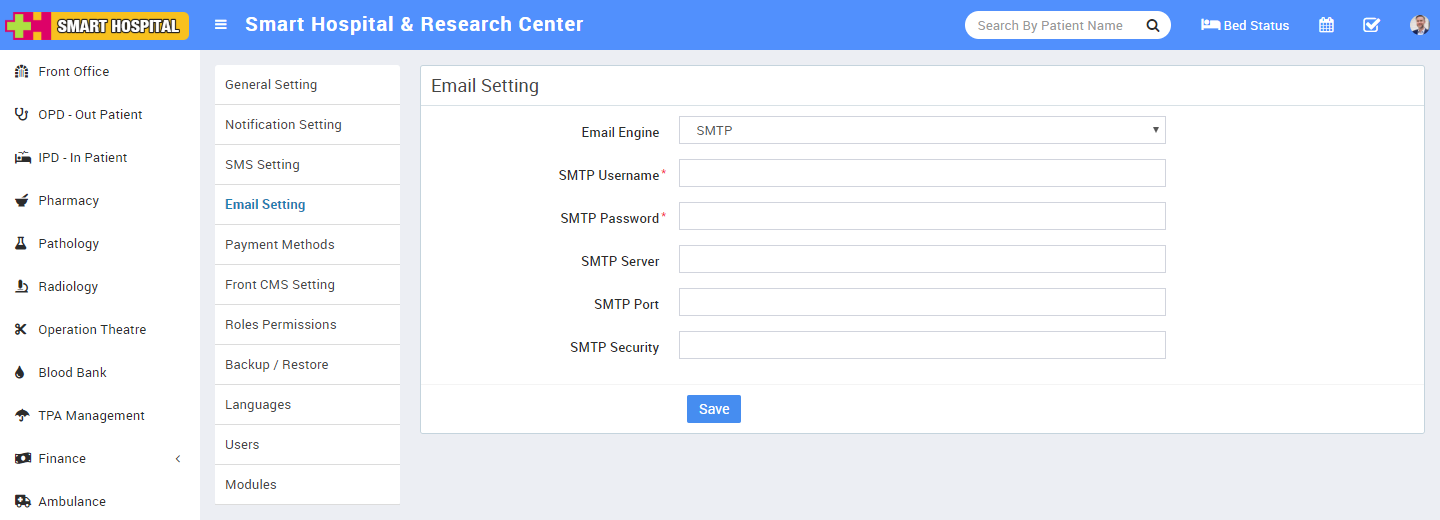The width and height of the screenshot is (1440, 520).
Task: Focus the SMTP Username field
Action: coord(921,173)
